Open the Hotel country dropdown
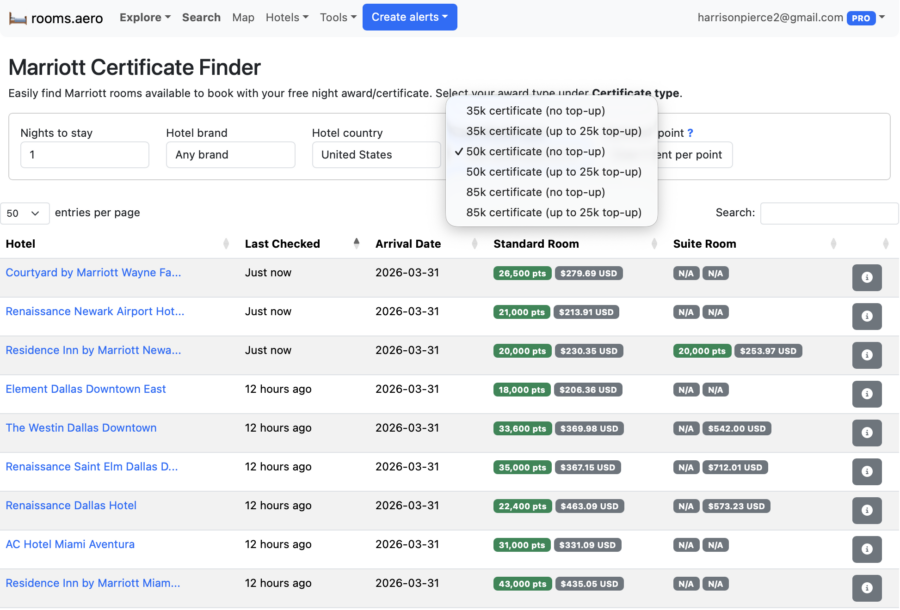The height and width of the screenshot is (610, 900). pos(377,155)
